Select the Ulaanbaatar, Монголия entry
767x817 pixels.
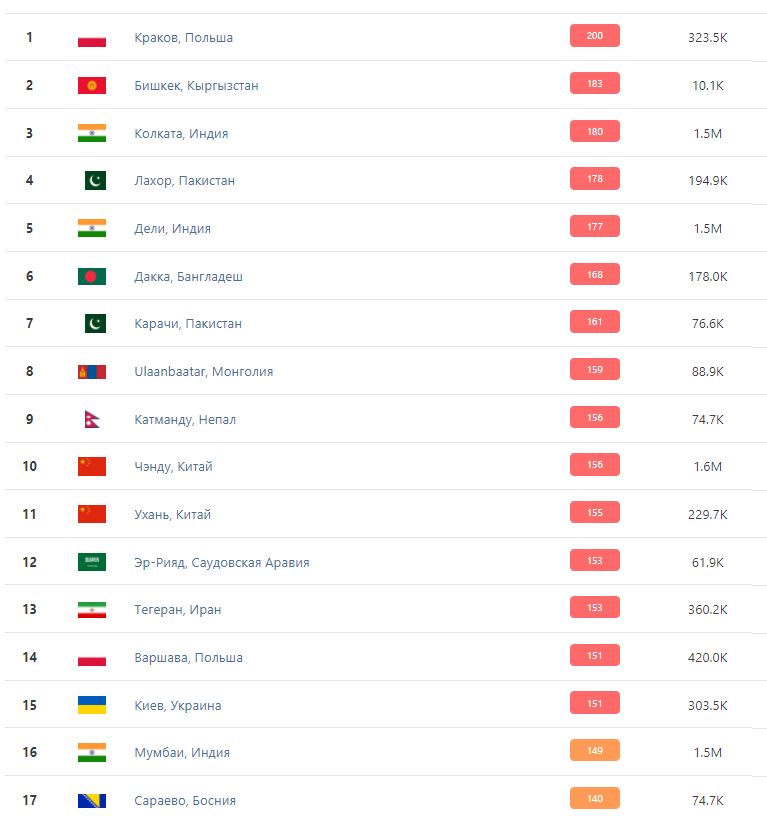click(203, 372)
